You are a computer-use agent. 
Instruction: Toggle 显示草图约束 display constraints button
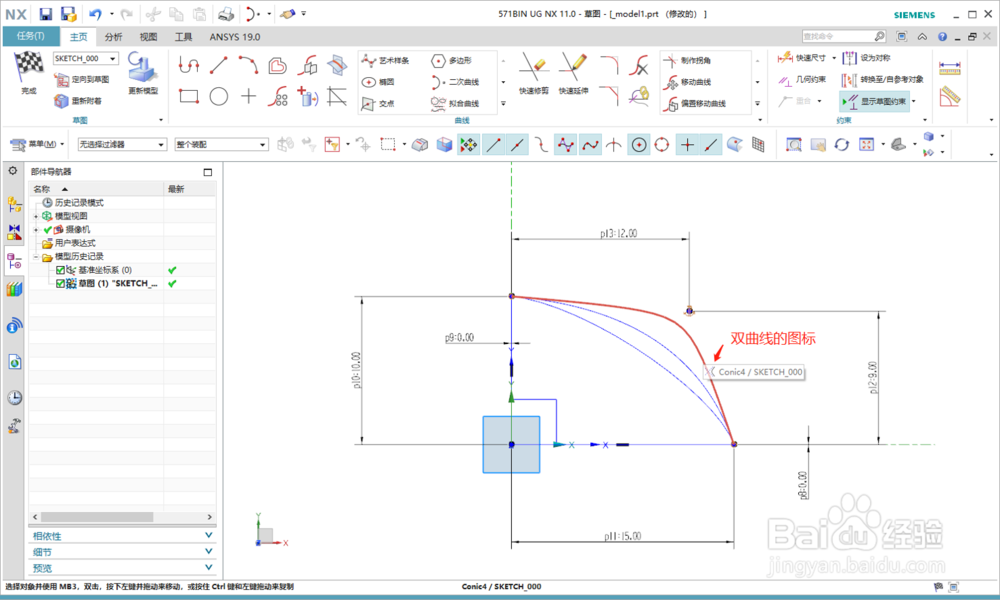pyautogui.click(x=874, y=101)
